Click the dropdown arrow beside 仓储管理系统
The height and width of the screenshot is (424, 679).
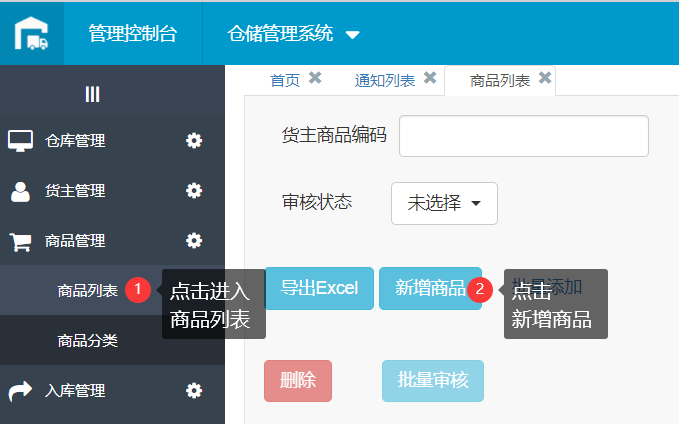352,35
